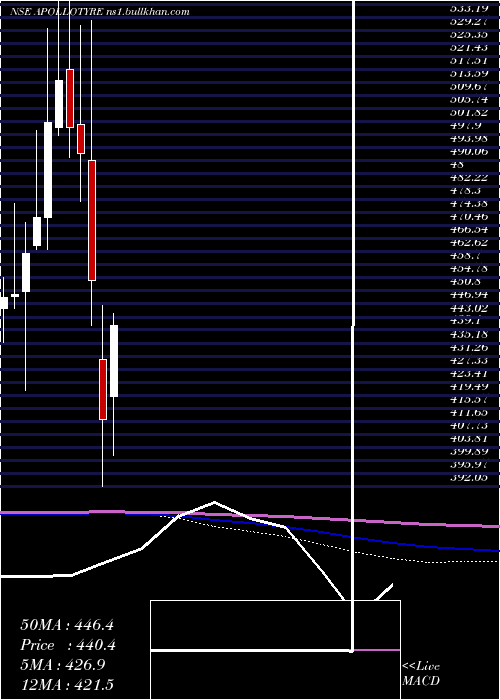Click the white MACD box outline
This screenshot has width=500, height=700.
tap(275, 650)
